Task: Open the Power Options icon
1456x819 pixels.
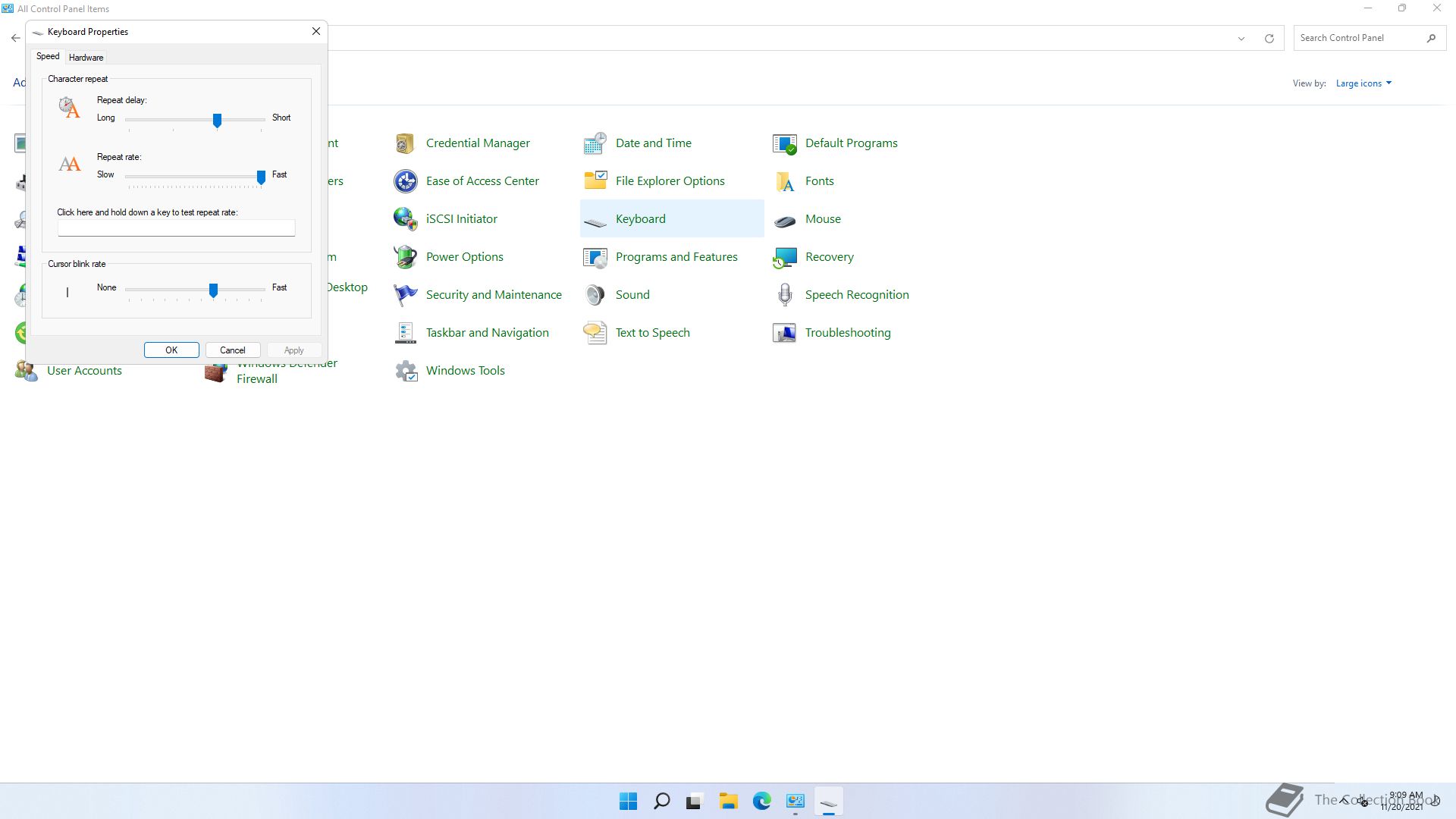Action: 405,257
